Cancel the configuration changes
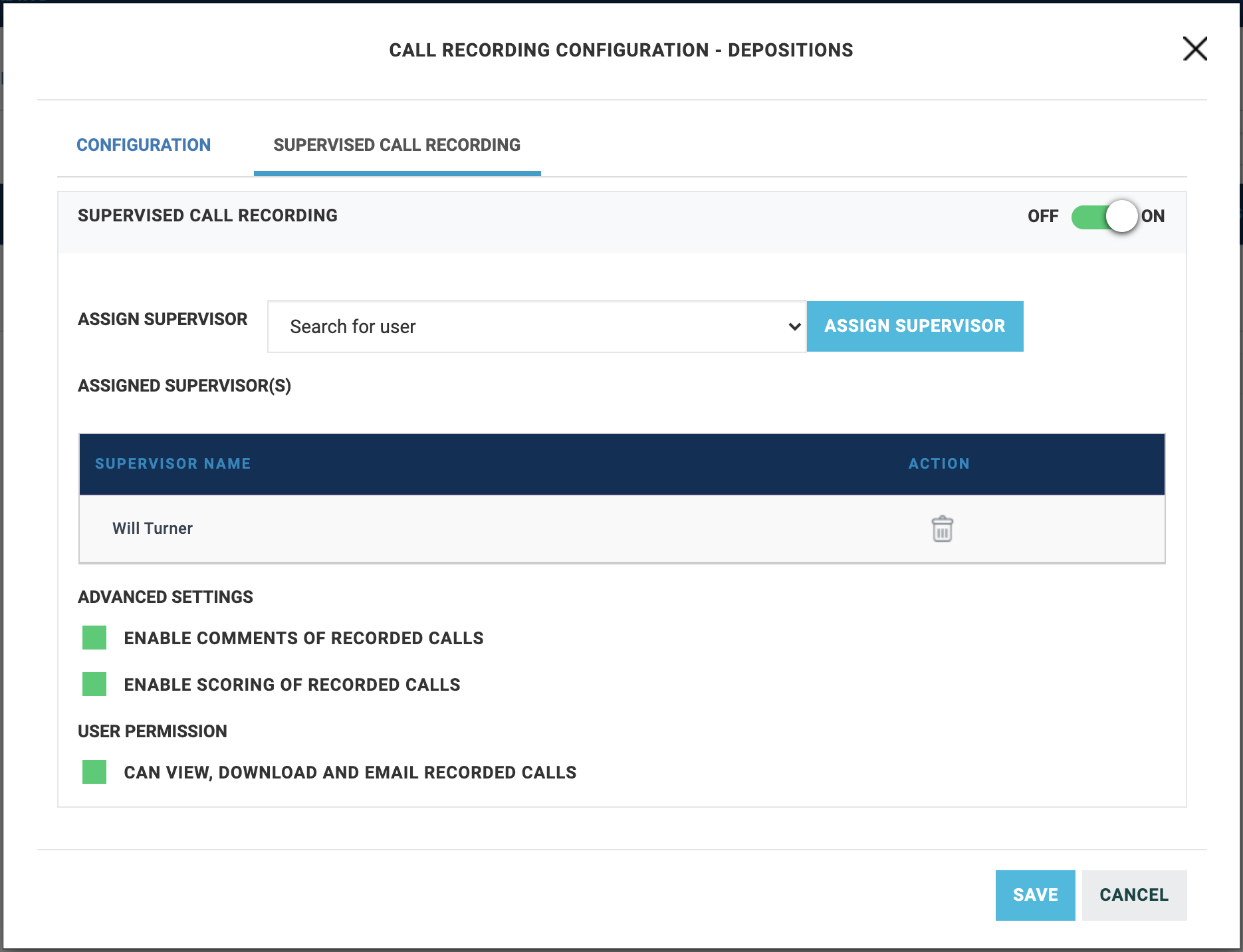Viewport: 1243px width, 952px height. pyautogui.click(x=1133, y=895)
